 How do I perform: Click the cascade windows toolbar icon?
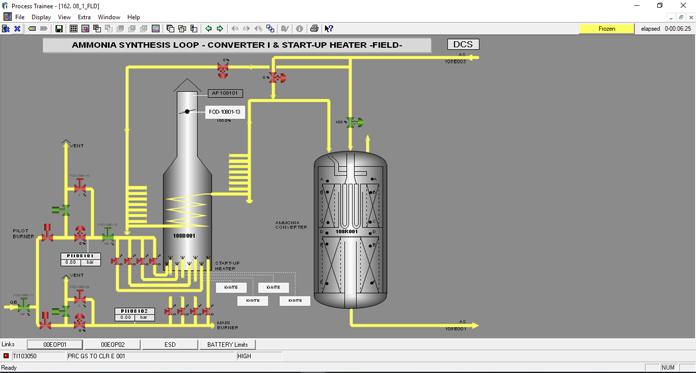pos(170,28)
